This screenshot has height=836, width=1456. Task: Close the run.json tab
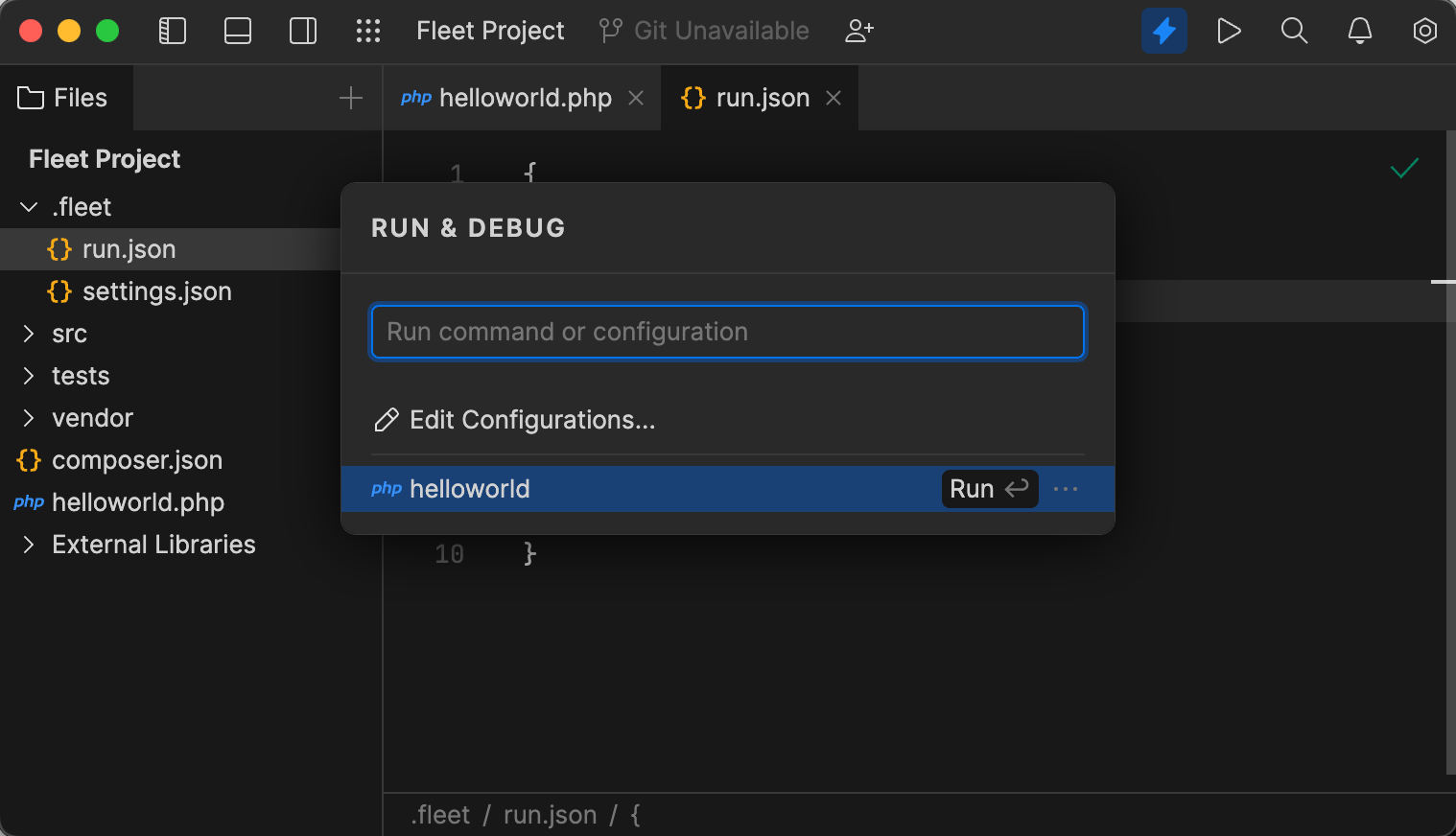[x=833, y=97]
